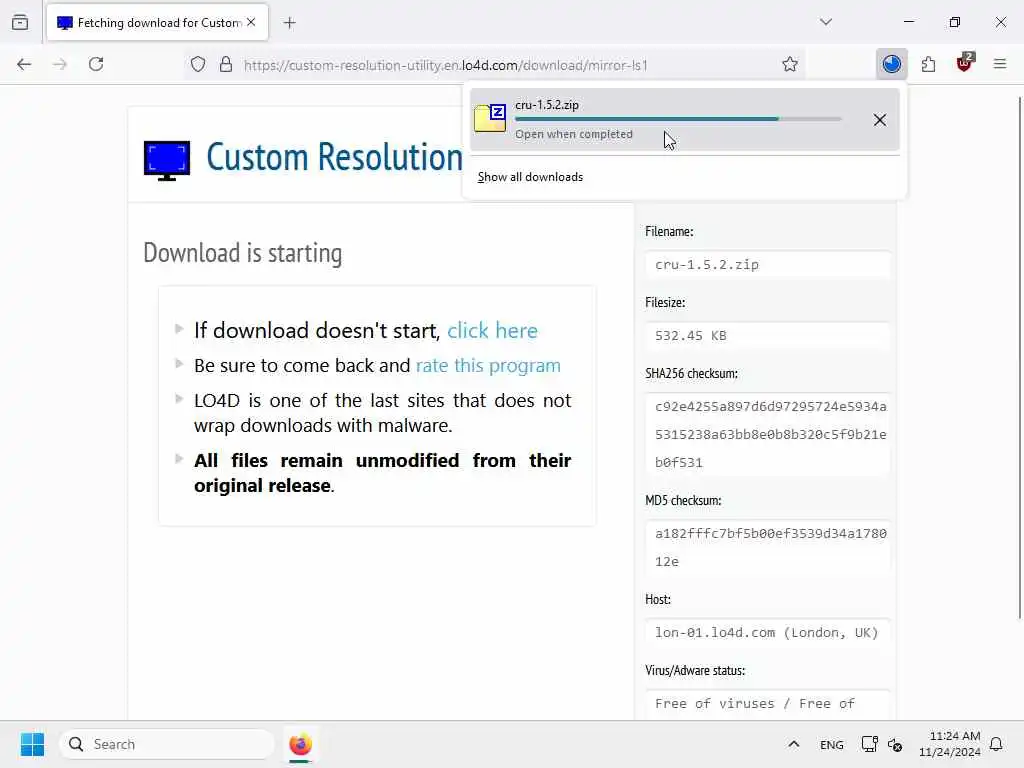Open a new tab with plus button
Screen dimensions: 1024x768
(x=290, y=23)
